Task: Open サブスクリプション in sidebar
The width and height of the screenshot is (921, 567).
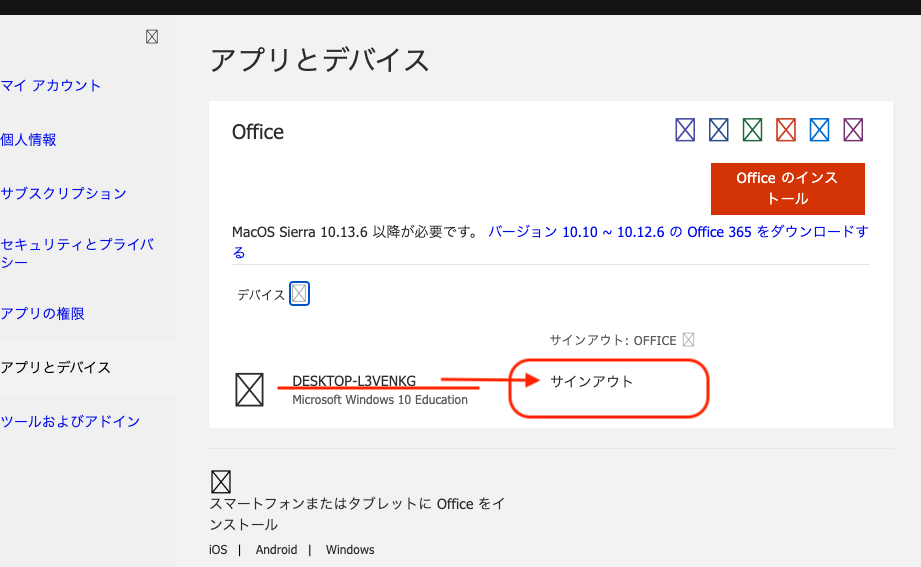Action: click(x=63, y=194)
